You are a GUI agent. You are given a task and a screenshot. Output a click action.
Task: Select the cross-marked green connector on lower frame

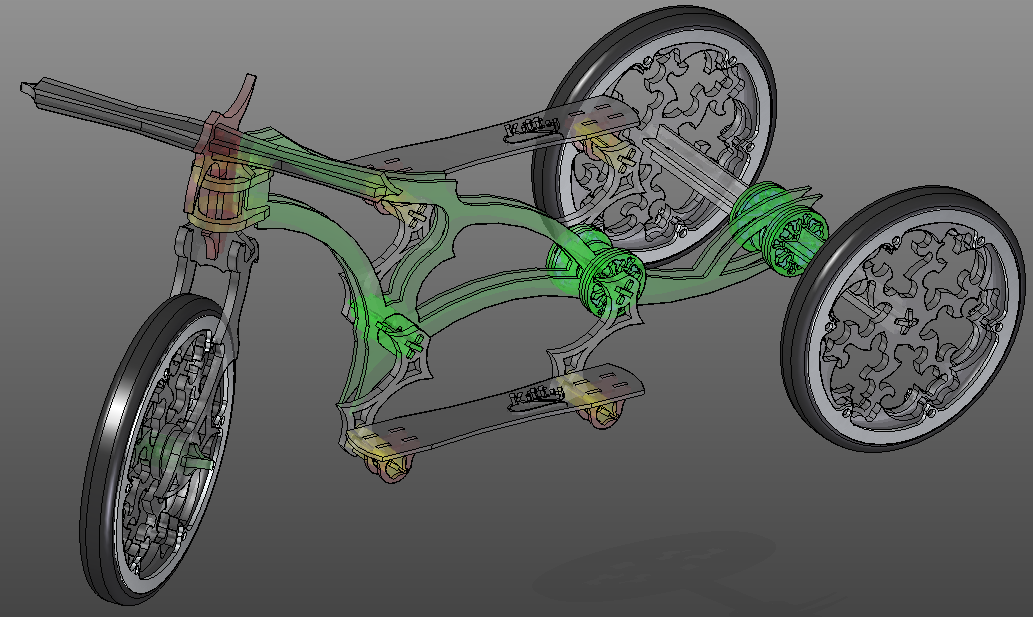403,337
